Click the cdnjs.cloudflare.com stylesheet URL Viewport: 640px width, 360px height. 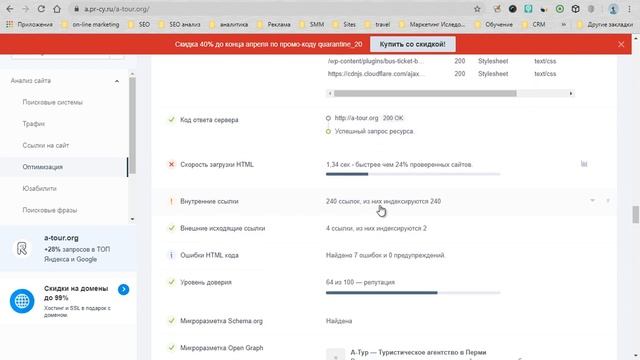coord(376,74)
